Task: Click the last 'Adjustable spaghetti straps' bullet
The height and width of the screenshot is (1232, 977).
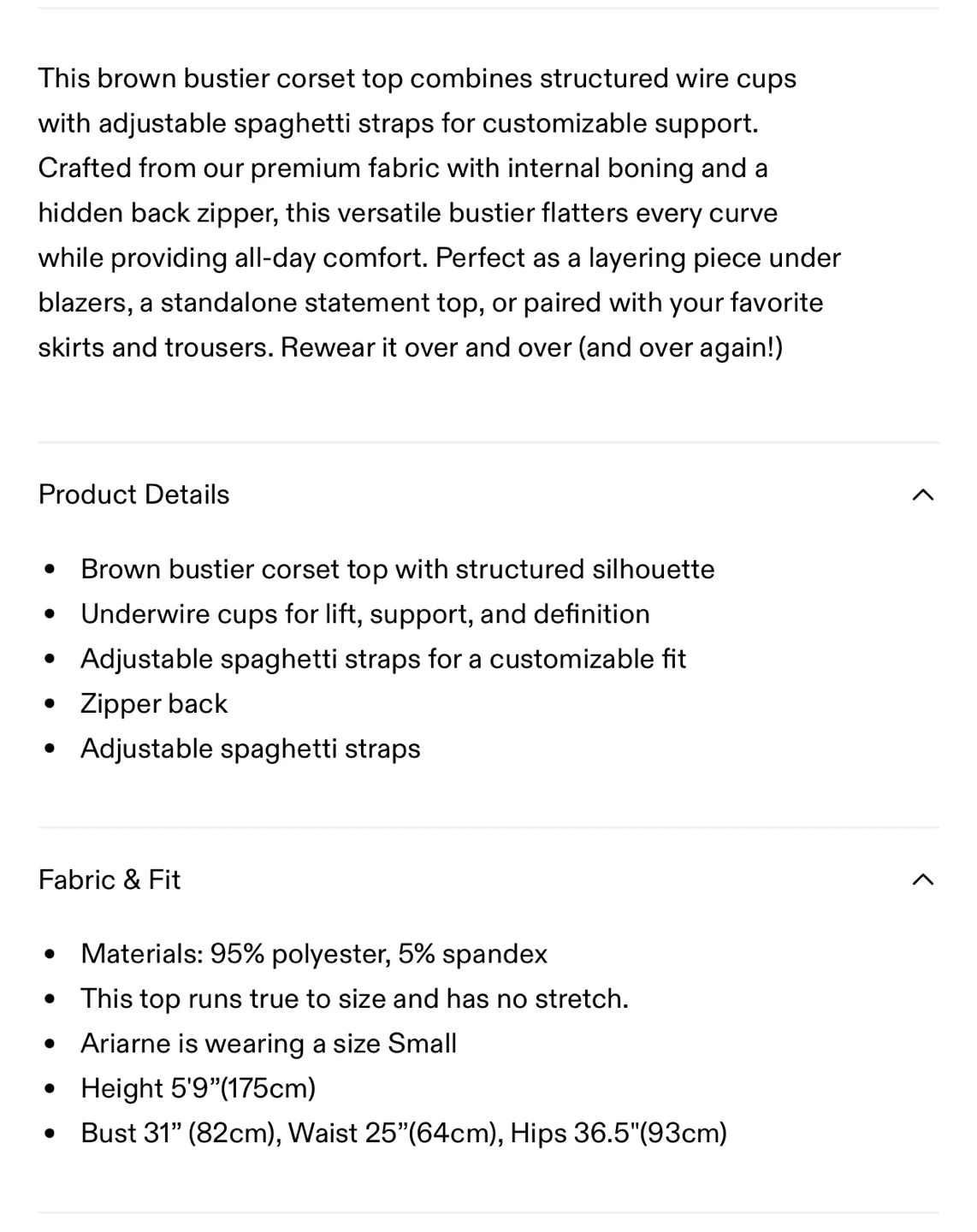Action: (x=250, y=749)
